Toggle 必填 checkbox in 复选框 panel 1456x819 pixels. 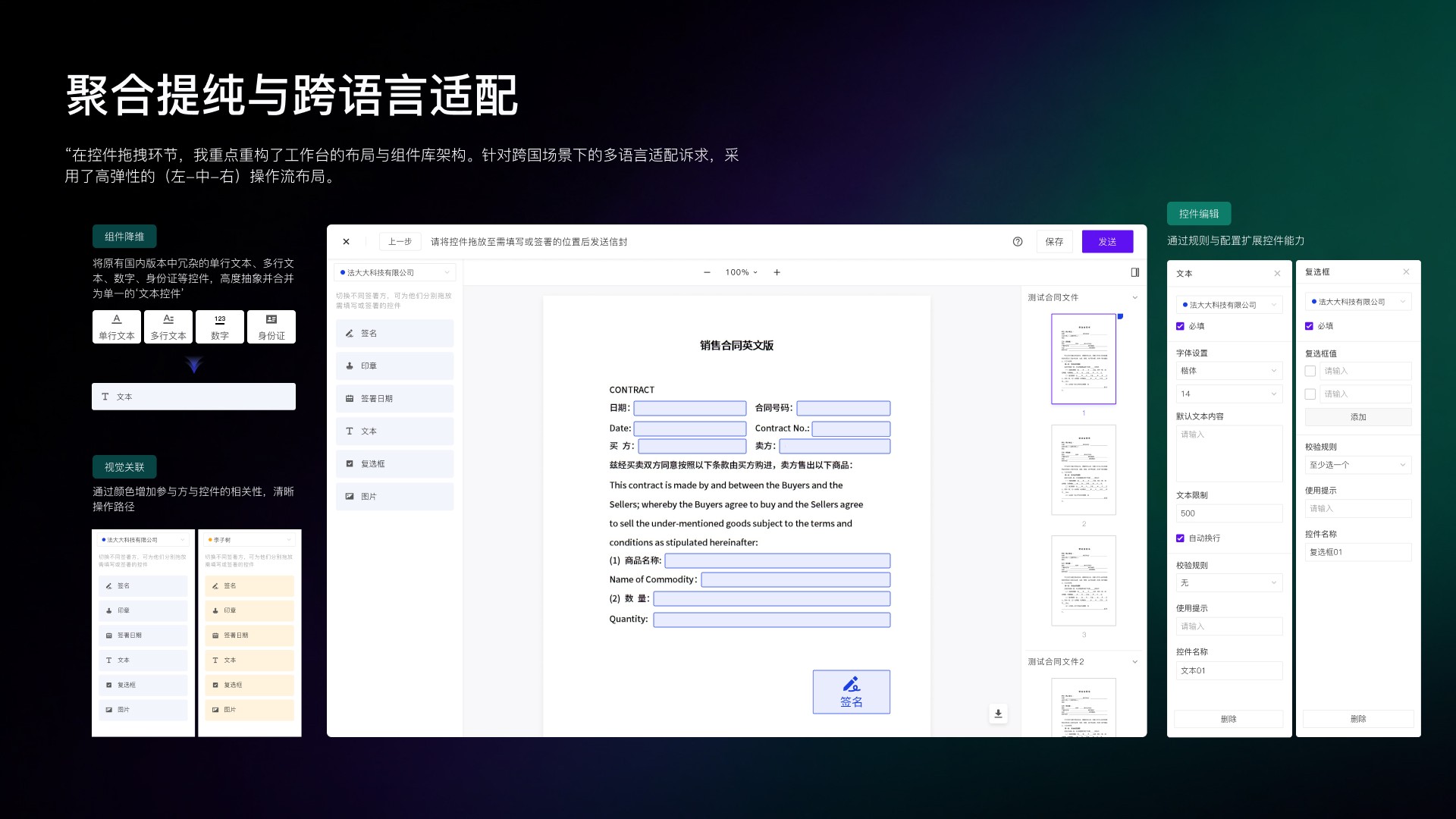[1309, 326]
